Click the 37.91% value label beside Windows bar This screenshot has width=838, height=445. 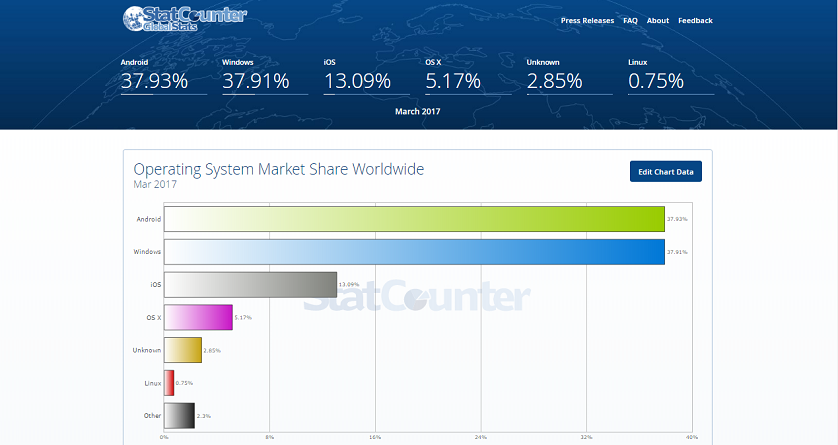coord(677,252)
